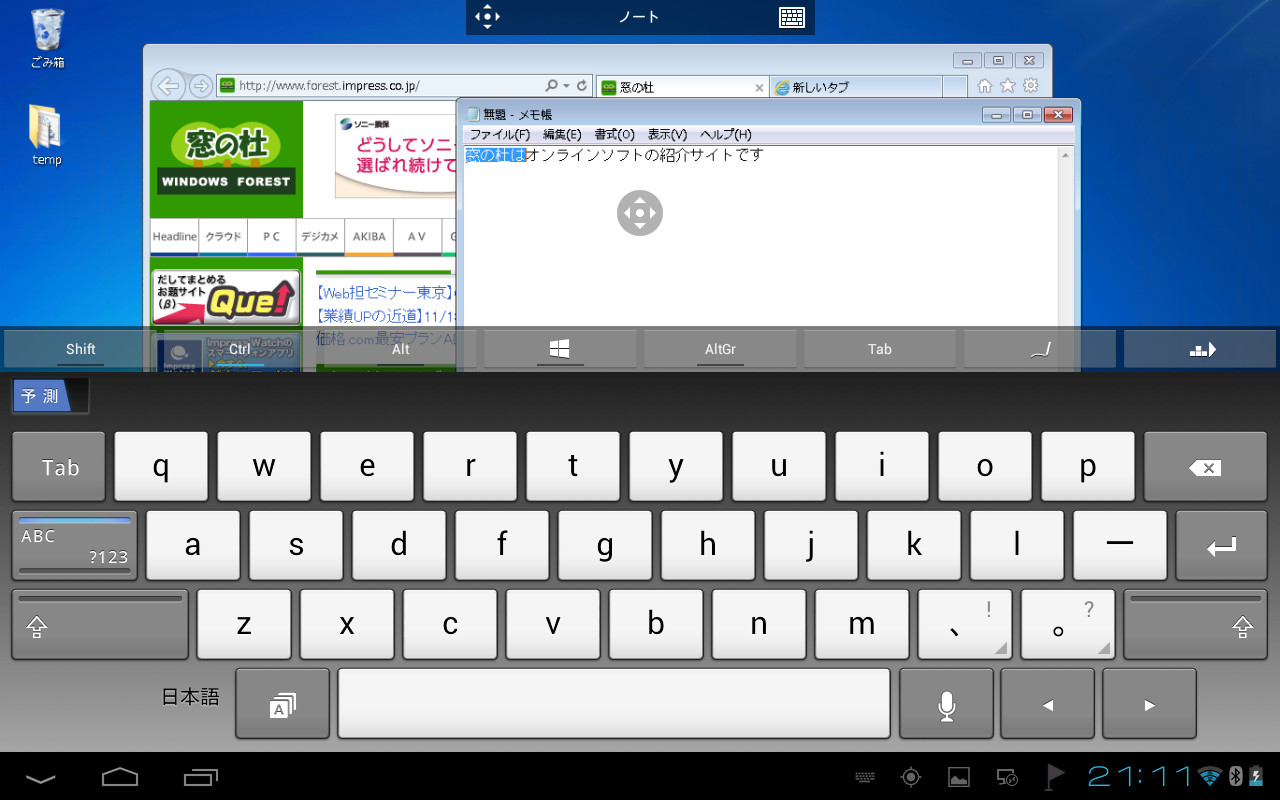Toggle the Ctrl modifier key

(240, 349)
